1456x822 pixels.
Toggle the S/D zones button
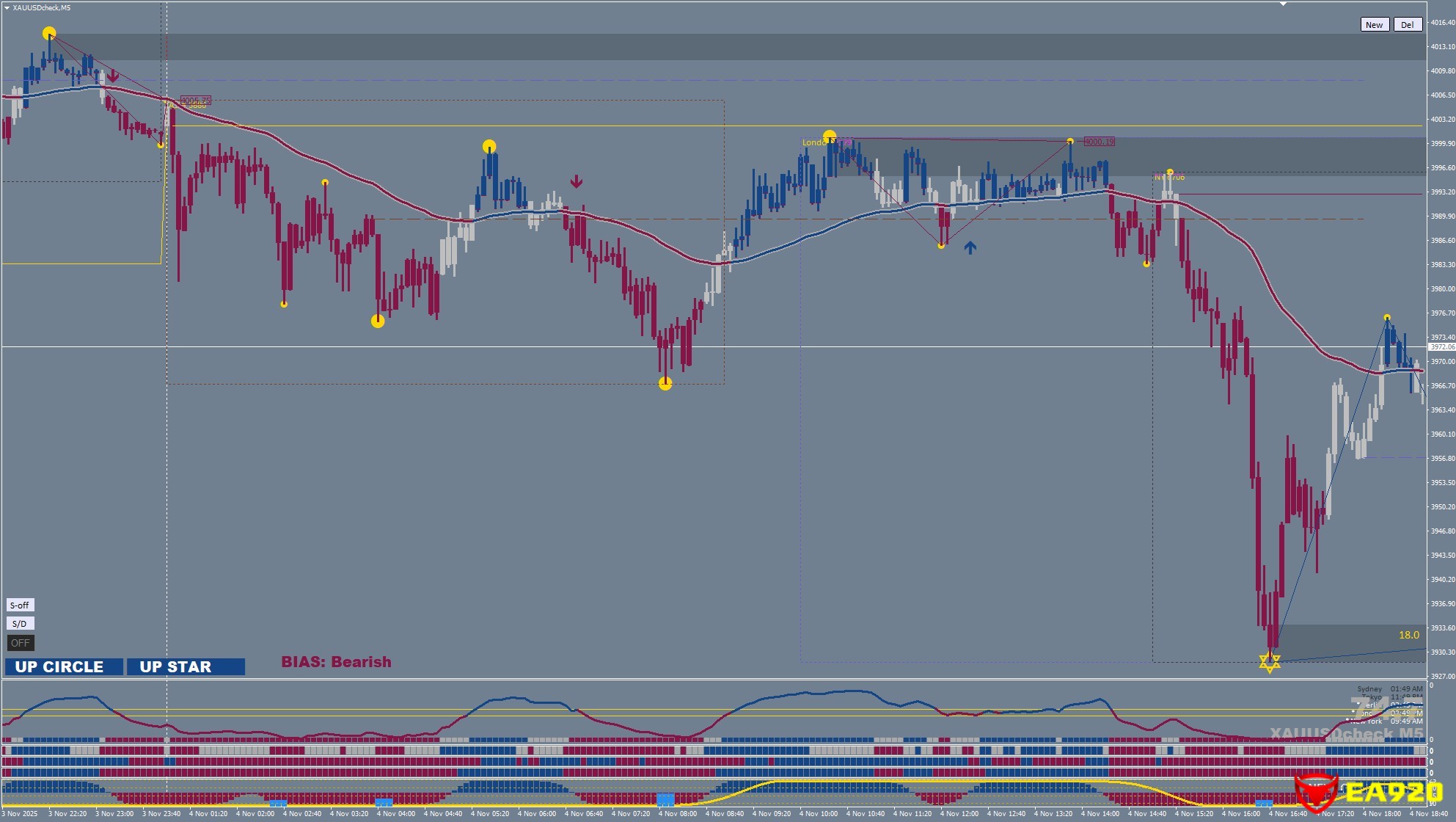click(x=20, y=623)
